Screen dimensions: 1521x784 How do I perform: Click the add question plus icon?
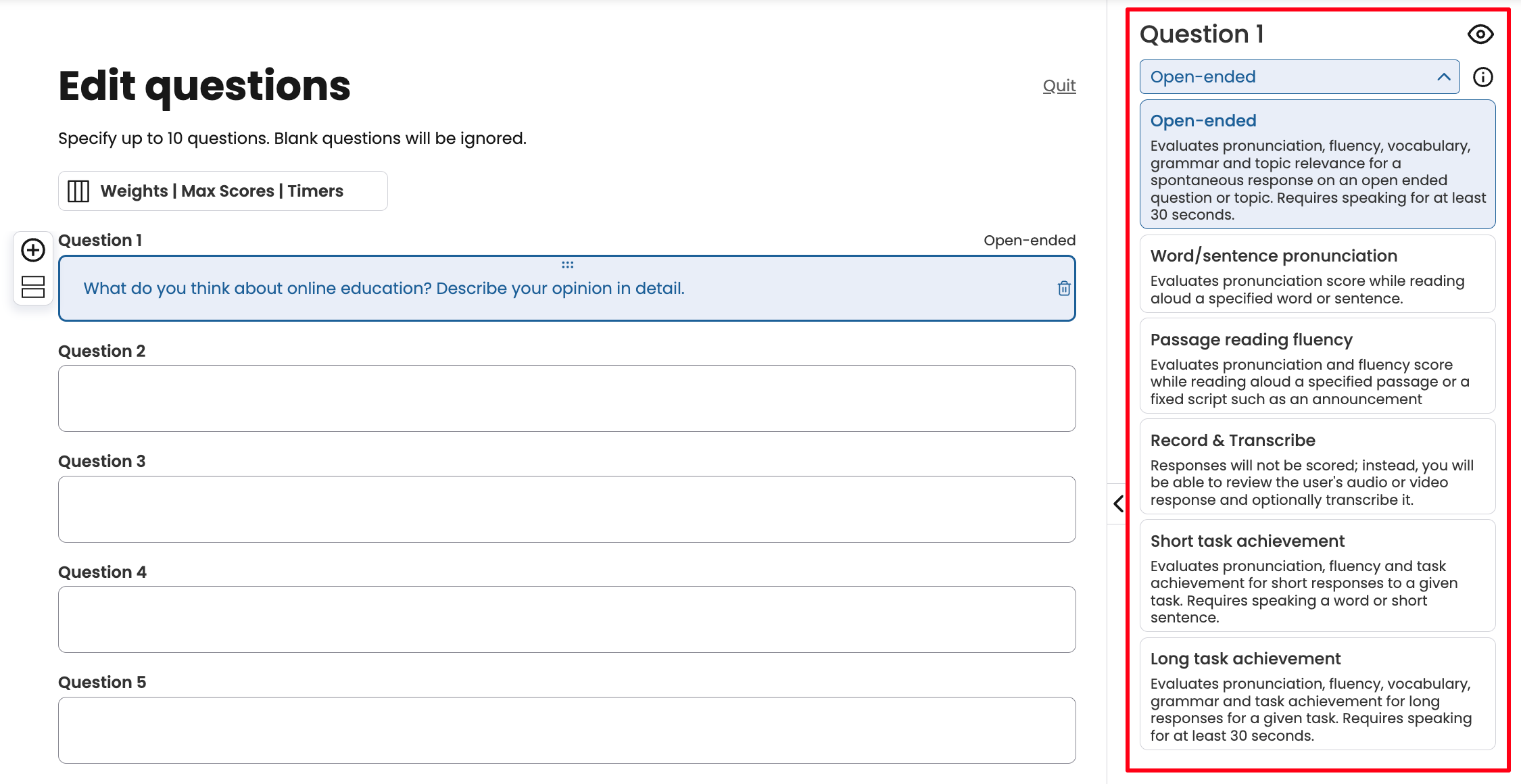pos(33,250)
